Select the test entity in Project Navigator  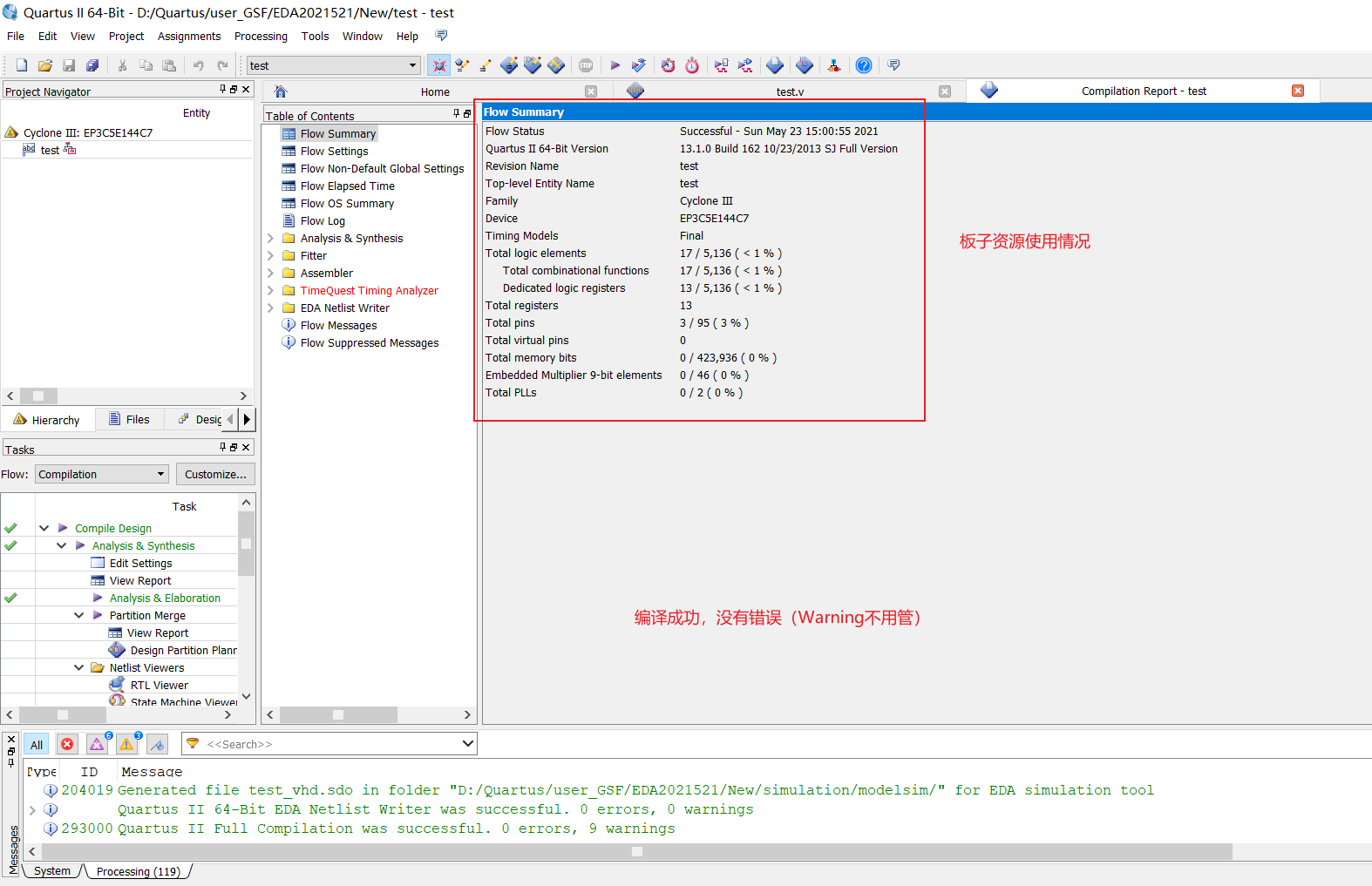pyautogui.click(x=50, y=150)
